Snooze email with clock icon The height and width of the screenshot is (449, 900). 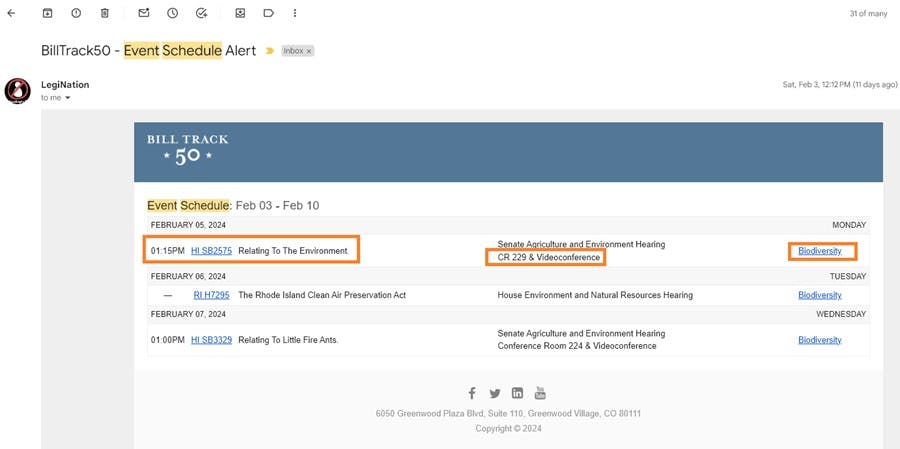click(x=173, y=13)
